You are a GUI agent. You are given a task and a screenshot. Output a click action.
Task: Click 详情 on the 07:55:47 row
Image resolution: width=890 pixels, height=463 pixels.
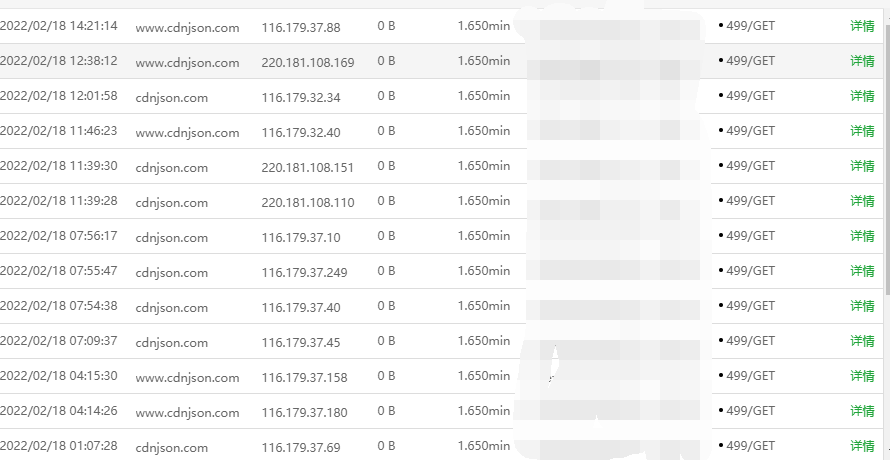862,272
